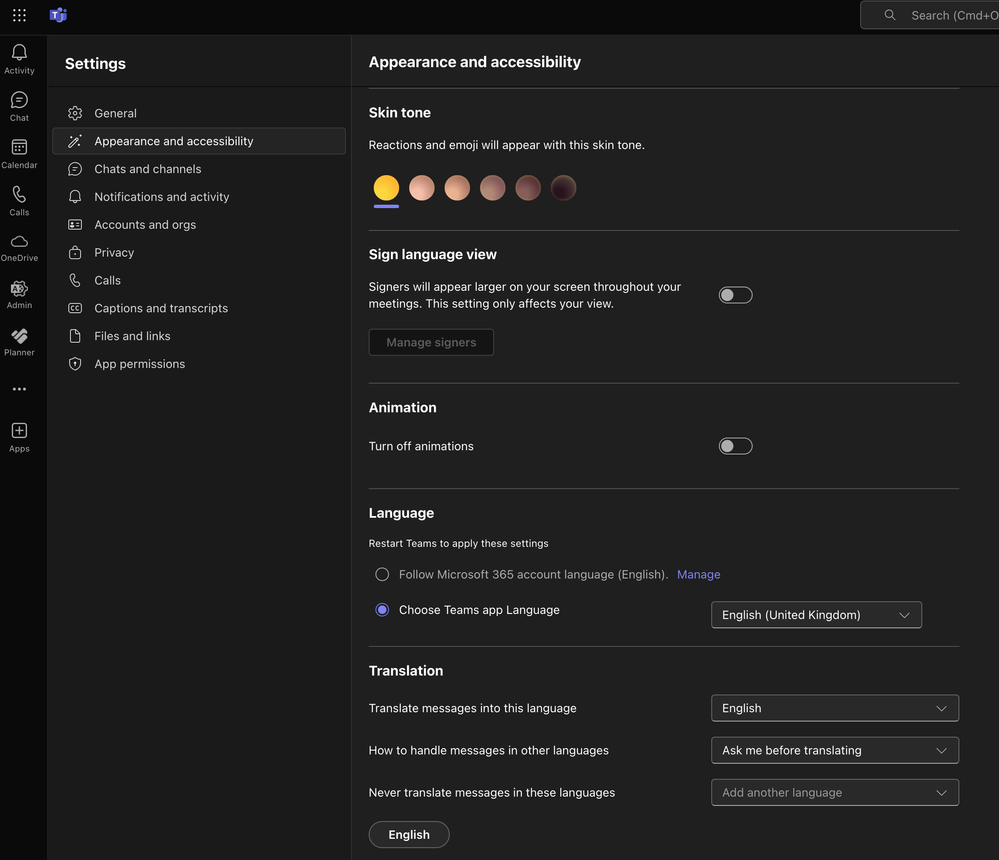Screen dimensions: 999x860
Task: Go to App permissions settings
Action: pos(199,364)
